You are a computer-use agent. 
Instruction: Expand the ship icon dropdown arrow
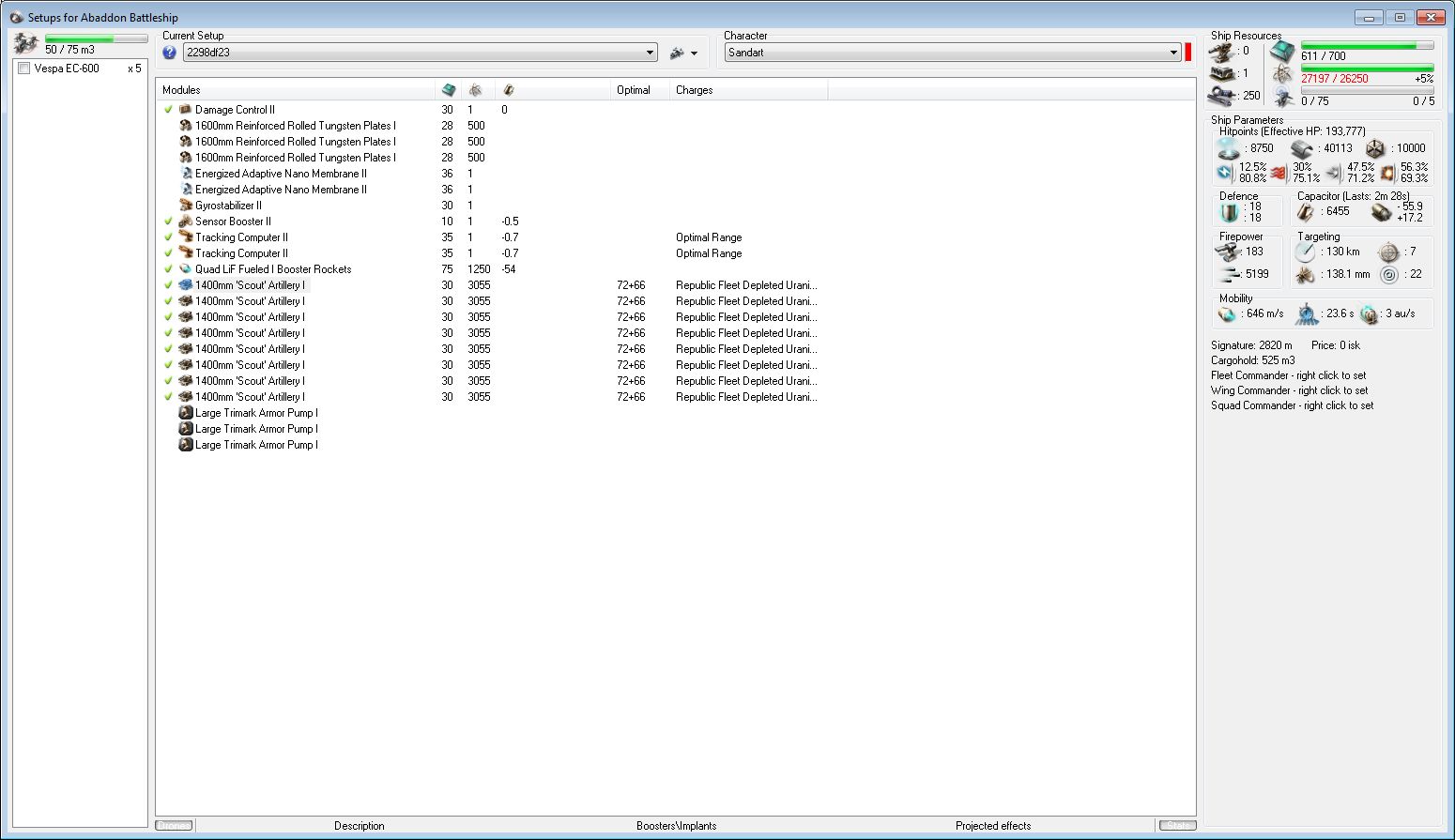click(694, 53)
